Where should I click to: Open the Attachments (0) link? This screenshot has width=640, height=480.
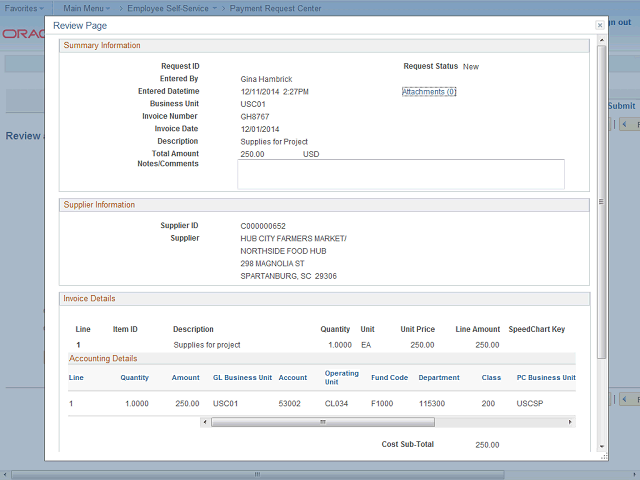[x=429, y=92]
